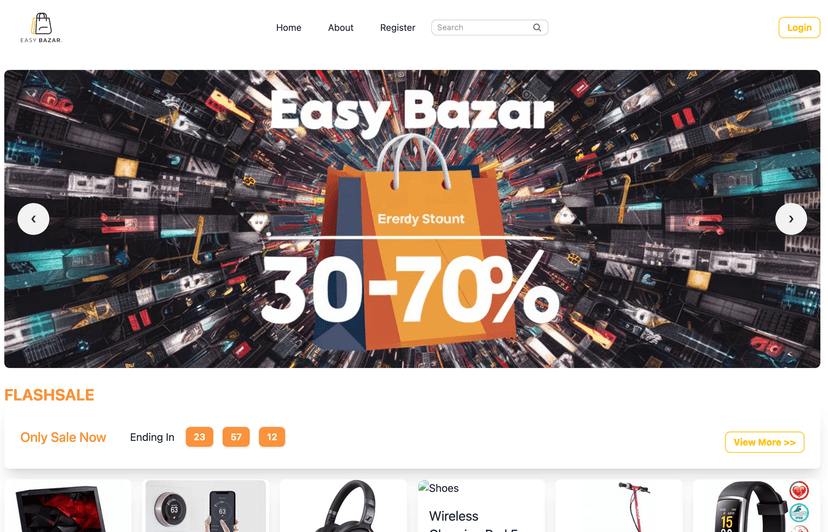Click the FLASHSALE heading
The height and width of the screenshot is (532, 828).
point(49,395)
